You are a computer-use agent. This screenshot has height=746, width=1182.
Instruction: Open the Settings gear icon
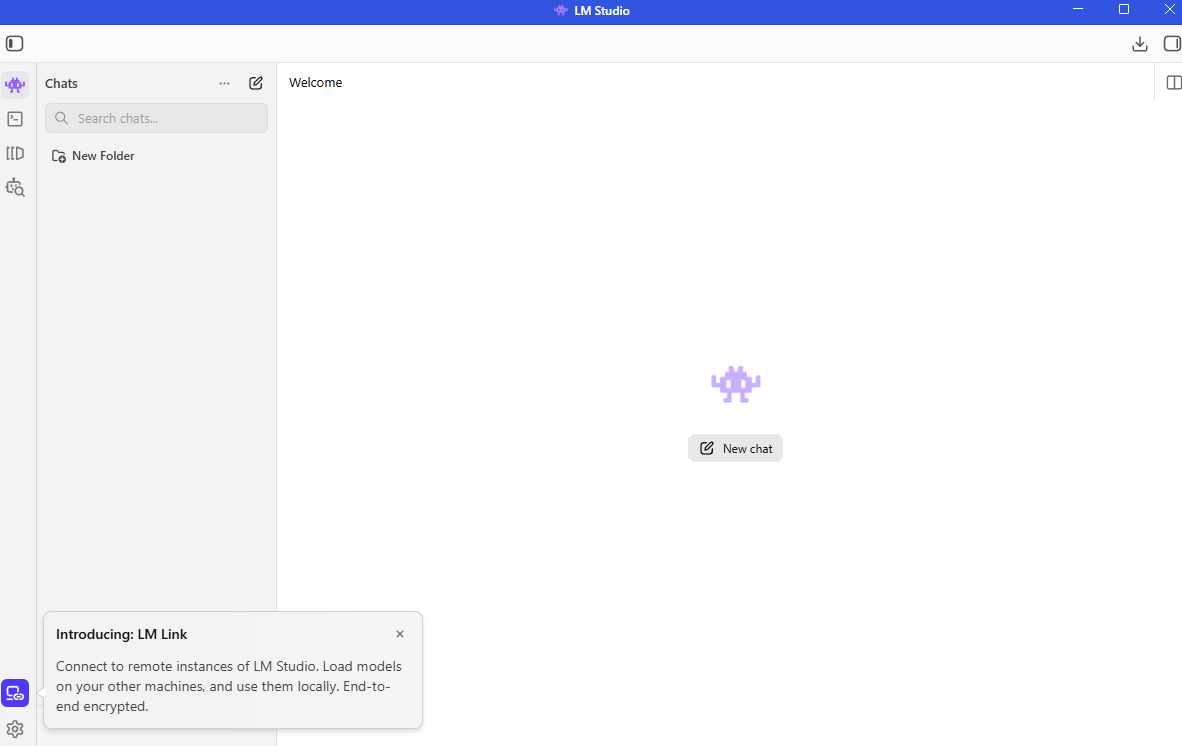point(15,729)
